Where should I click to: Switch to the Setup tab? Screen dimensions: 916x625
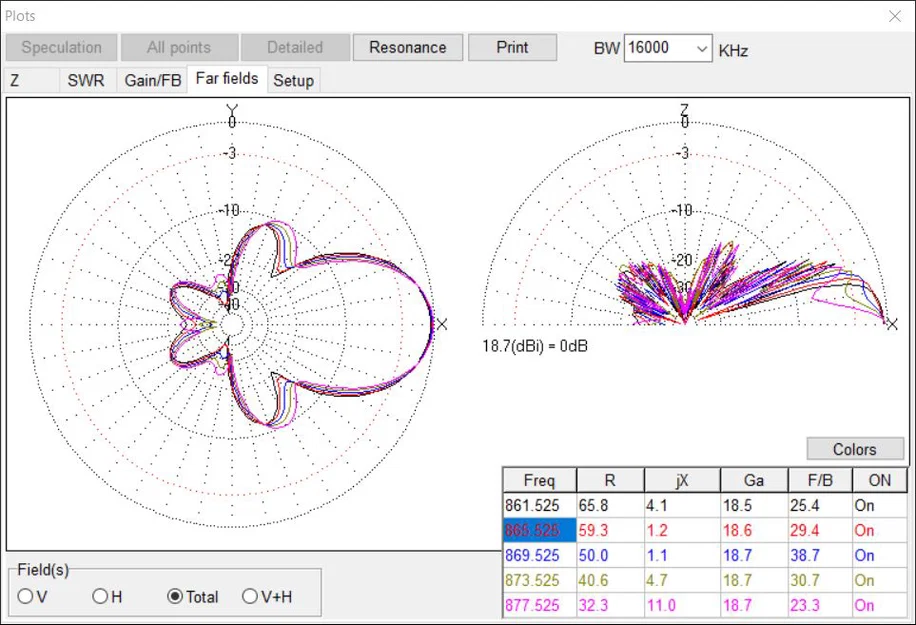point(293,80)
